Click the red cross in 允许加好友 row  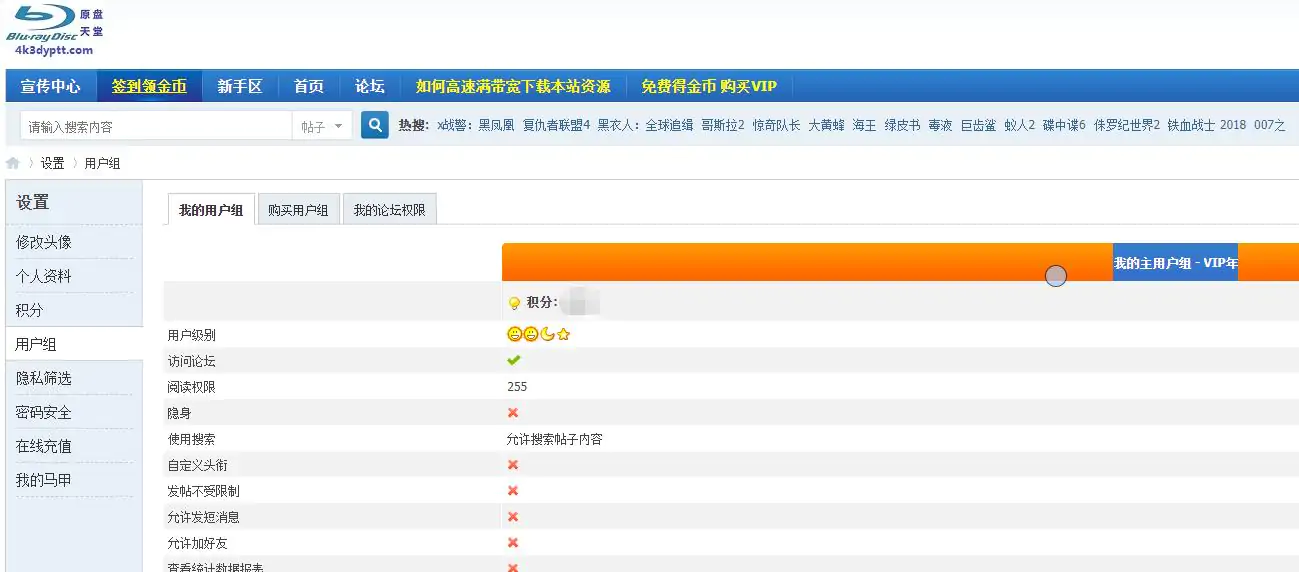513,542
